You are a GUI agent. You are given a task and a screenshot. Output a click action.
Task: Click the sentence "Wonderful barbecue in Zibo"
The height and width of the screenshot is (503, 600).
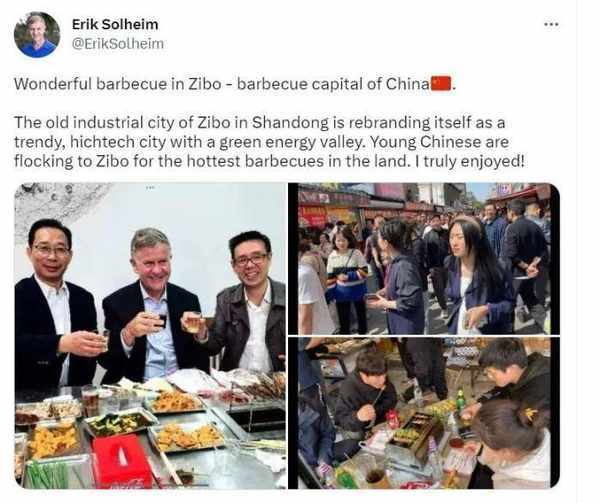click(117, 84)
